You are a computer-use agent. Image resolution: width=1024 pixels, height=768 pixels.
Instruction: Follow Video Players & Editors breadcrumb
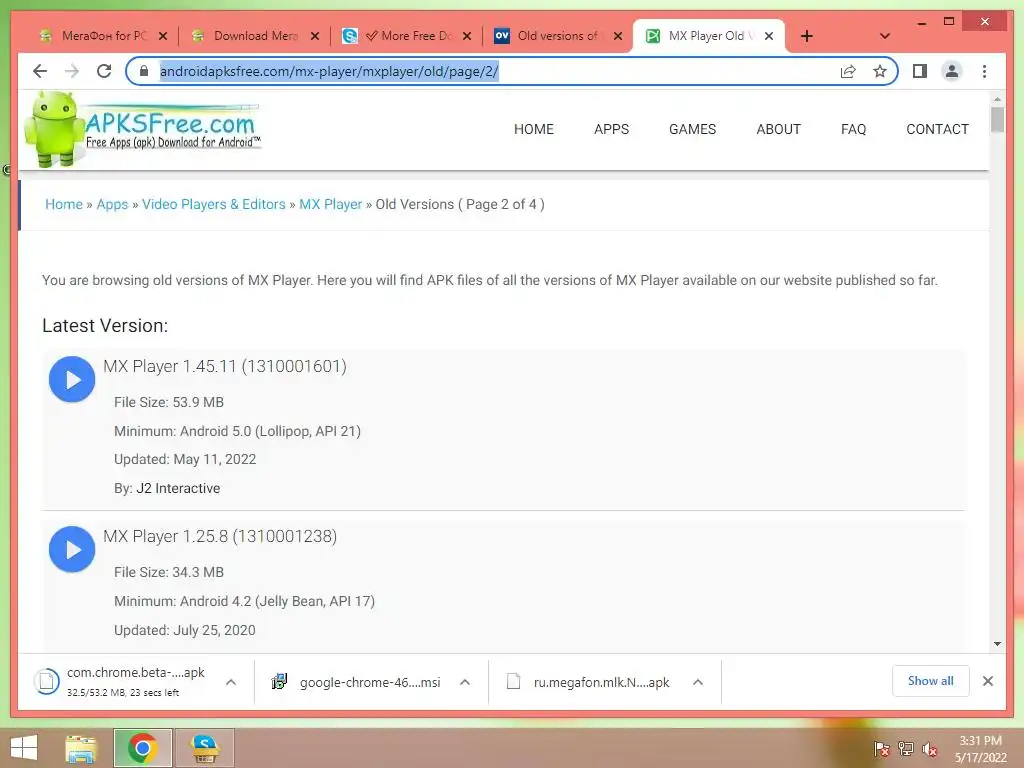214,204
